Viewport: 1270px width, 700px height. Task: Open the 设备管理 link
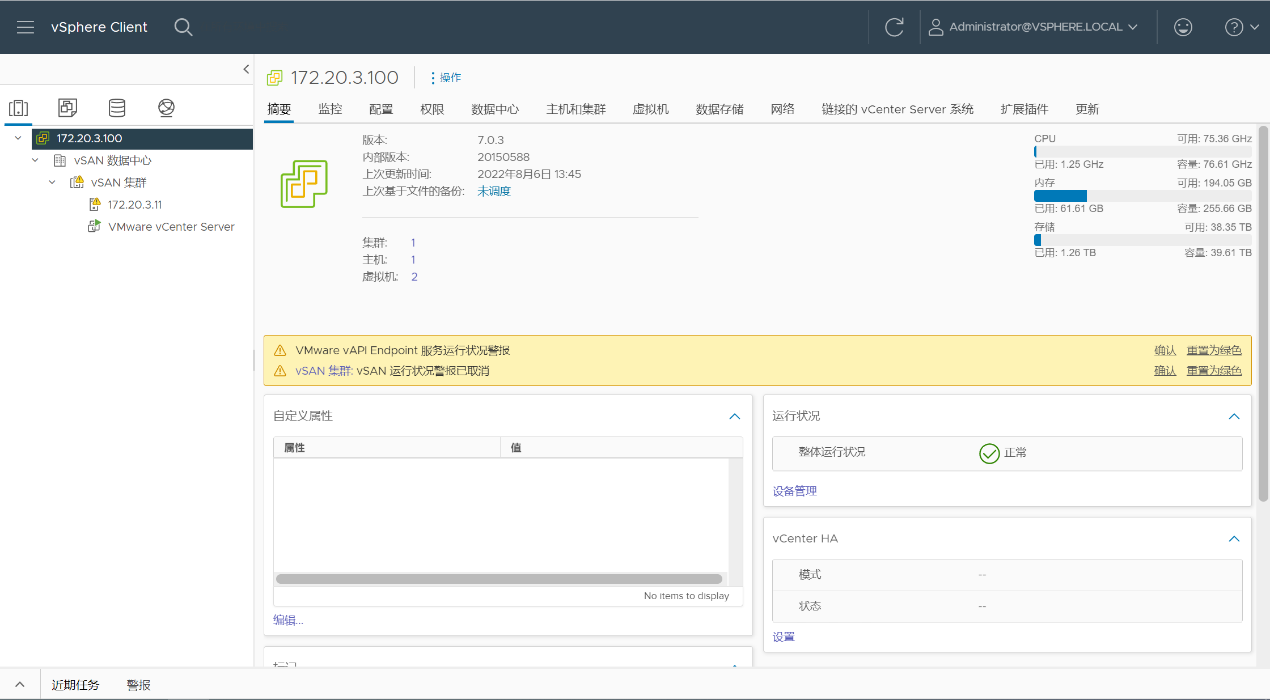coord(795,491)
